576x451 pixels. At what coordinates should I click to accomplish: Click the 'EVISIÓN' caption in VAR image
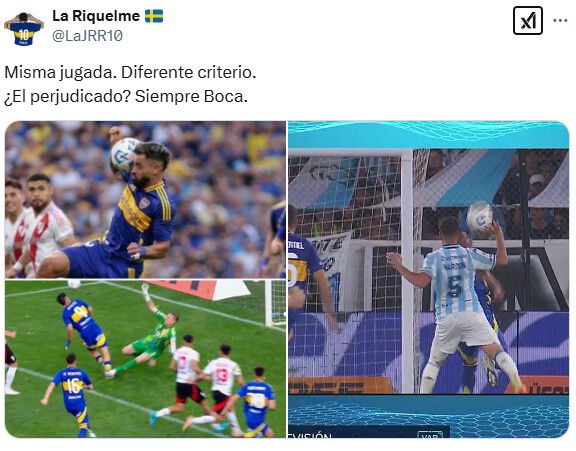(310, 435)
